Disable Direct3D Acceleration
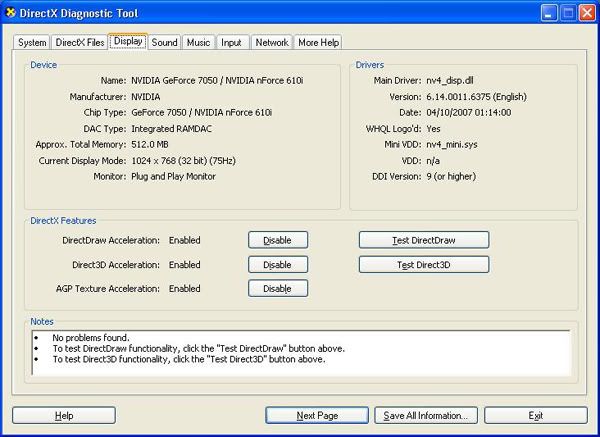 click(x=278, y=265)
